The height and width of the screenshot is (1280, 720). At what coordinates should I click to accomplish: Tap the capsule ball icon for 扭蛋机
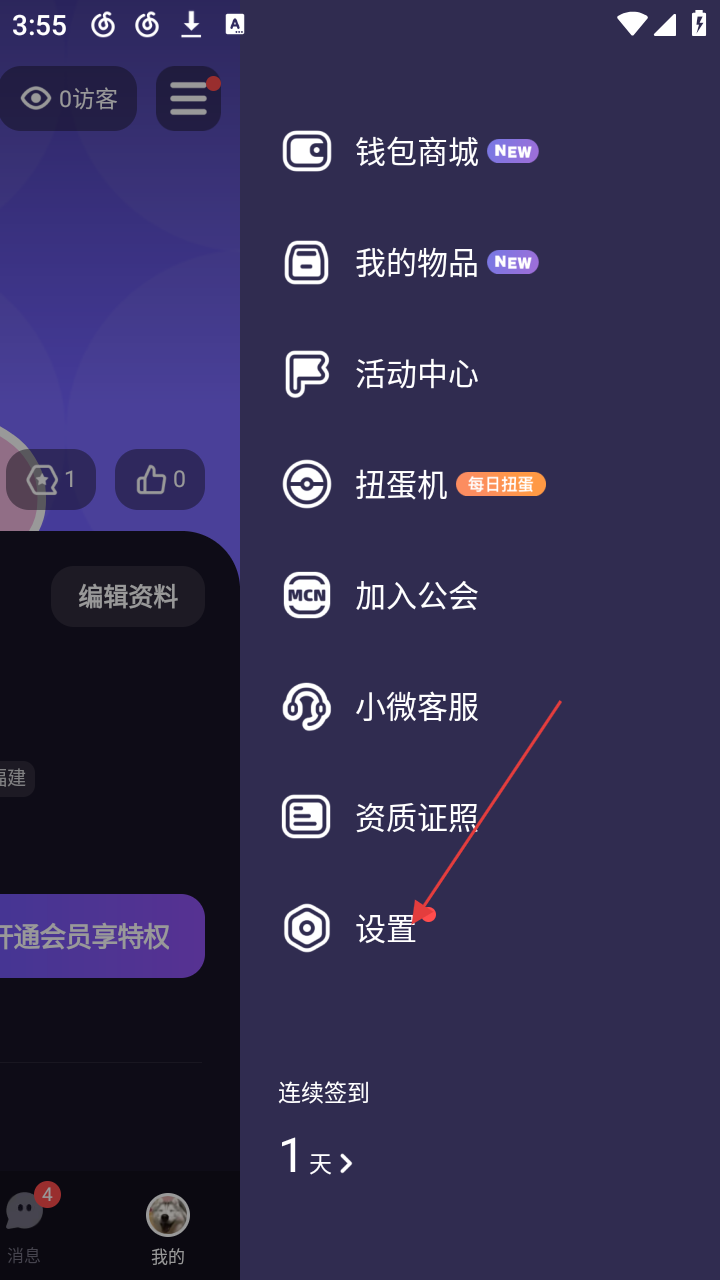click(306, 485)
